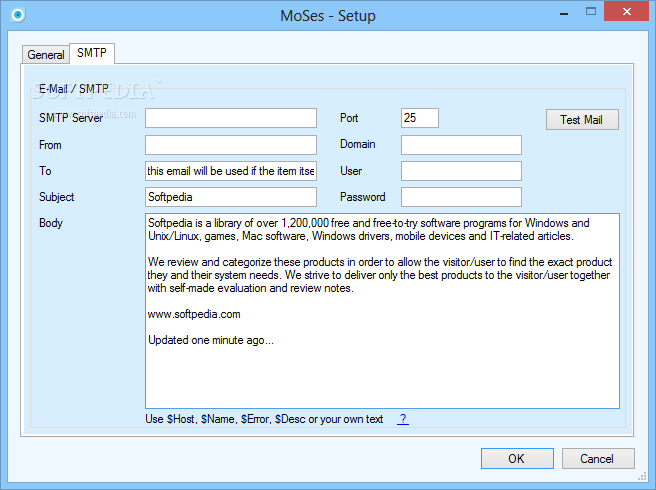The width and height of the screenshot is (656, 490).
Task: Click the 'Port' label text
Action: point(349,118)
